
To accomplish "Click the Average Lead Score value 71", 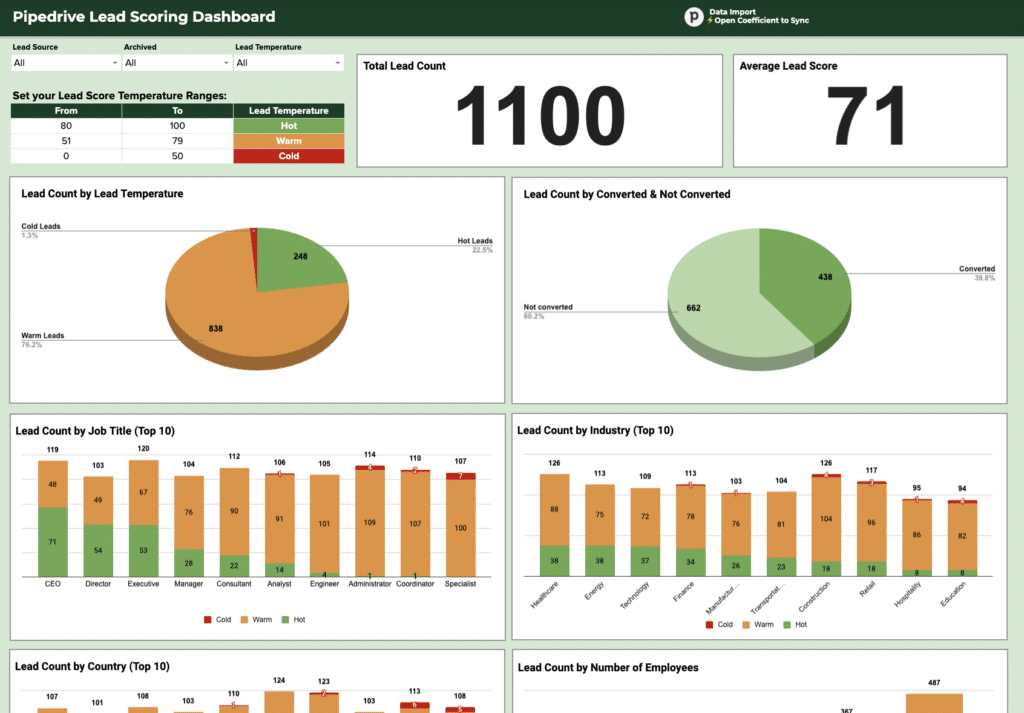I will [867, 116].
